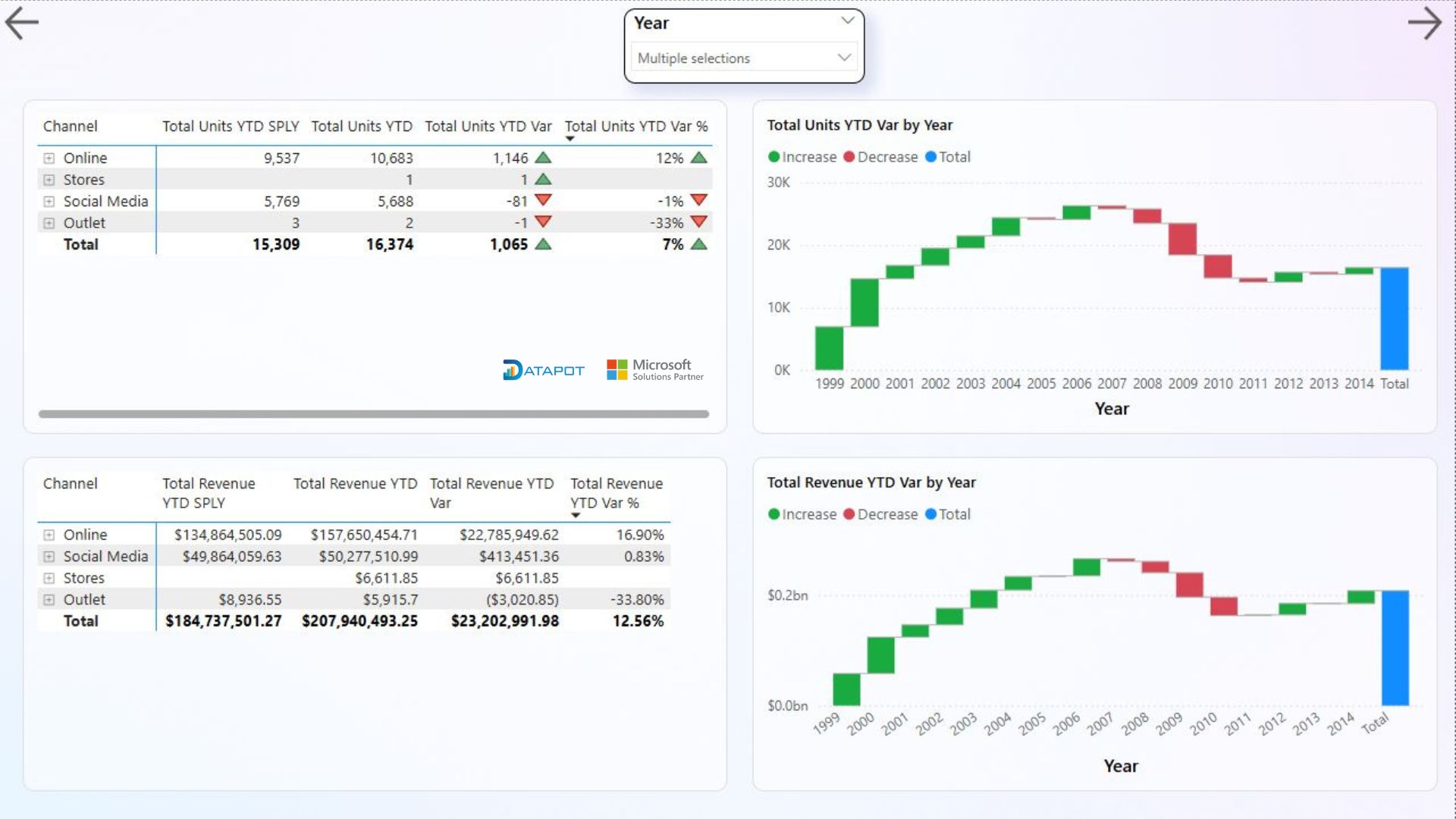The image size is (1456, 819).
Task: Click the Microsoft Solutions Partner logo
Action: coord(655,369)
